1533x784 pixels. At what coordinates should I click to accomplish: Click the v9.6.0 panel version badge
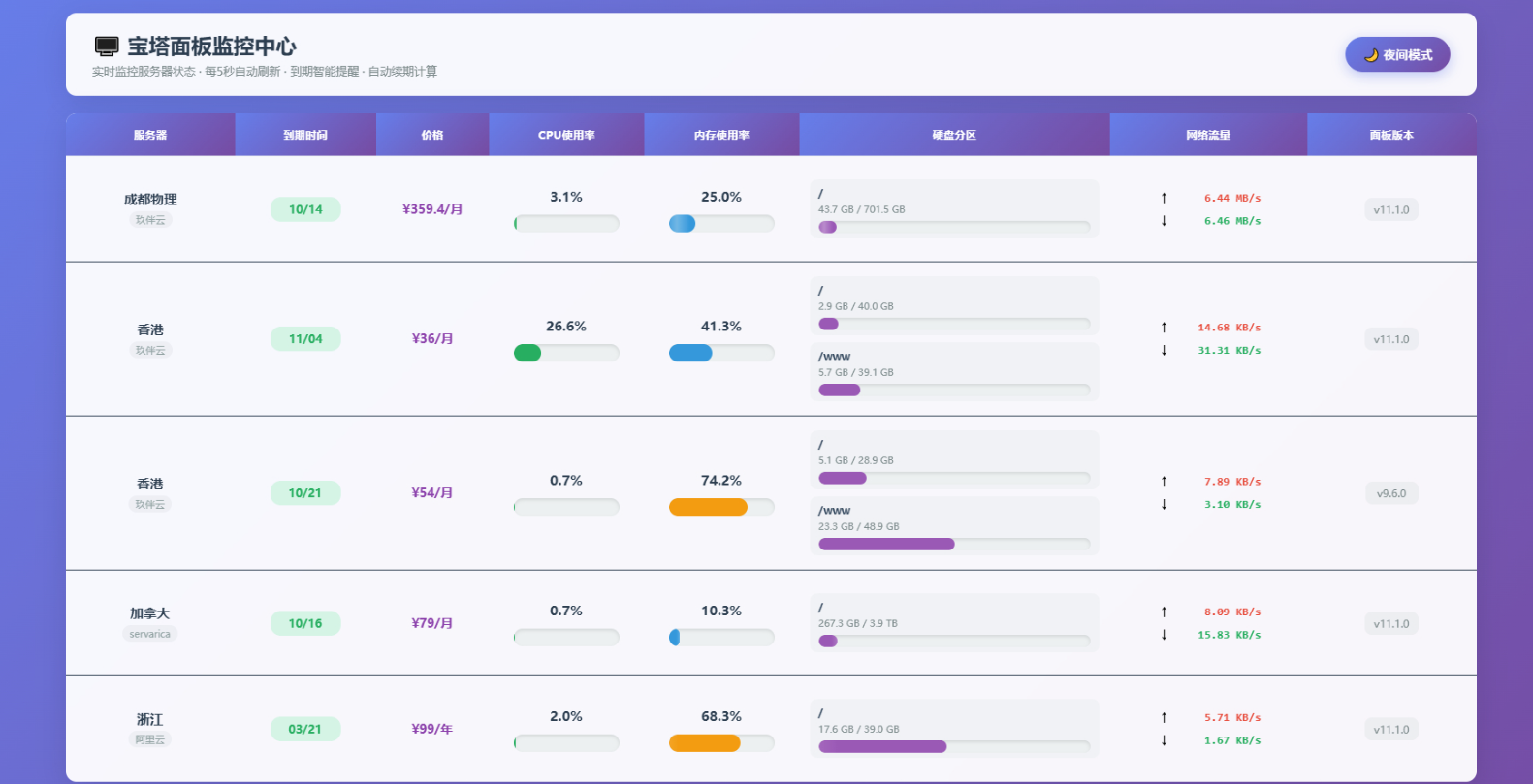(1390, 493)
